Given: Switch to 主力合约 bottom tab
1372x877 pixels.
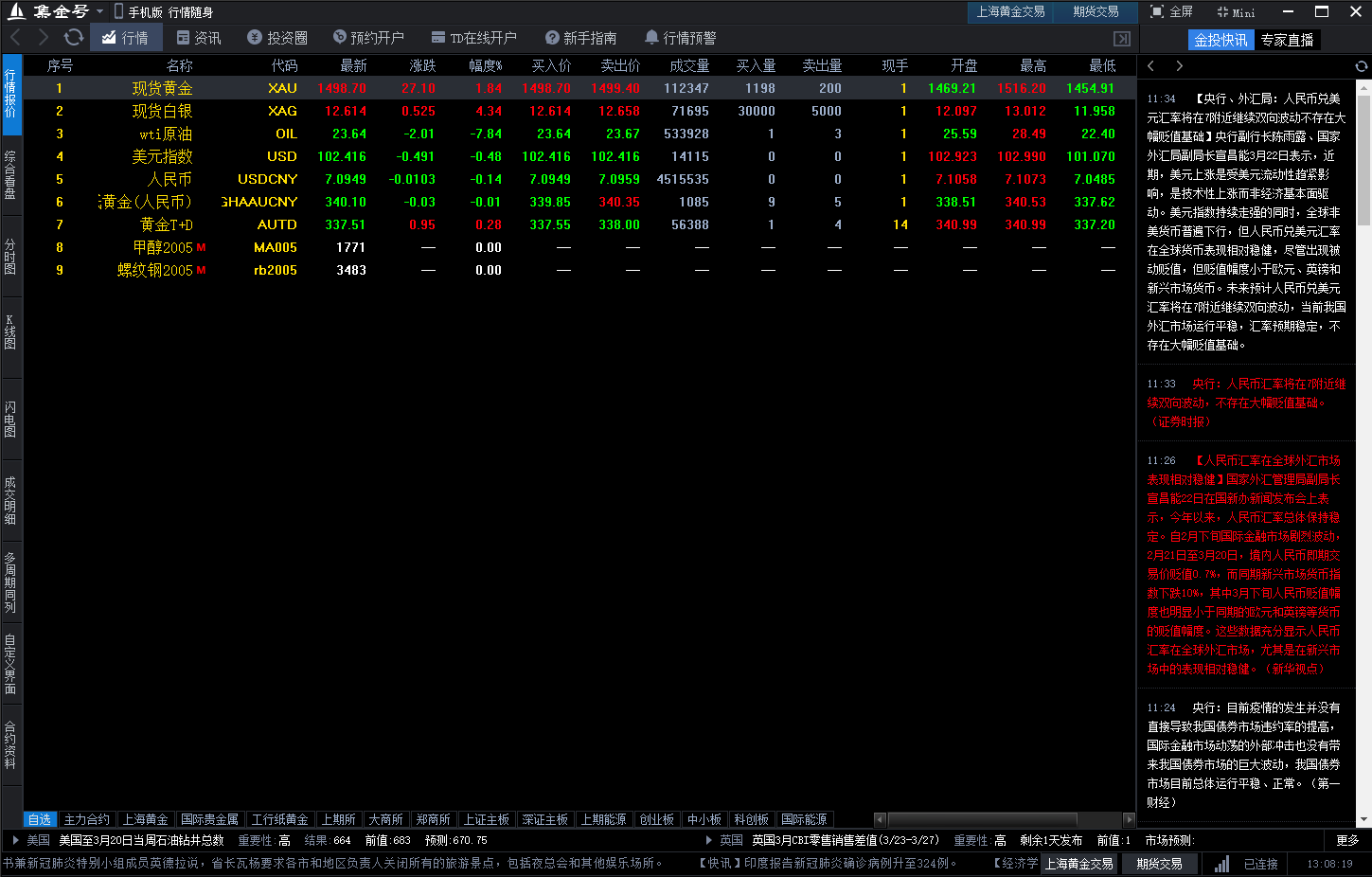Looking at the screenshot, I should click(x=87, y=819).
